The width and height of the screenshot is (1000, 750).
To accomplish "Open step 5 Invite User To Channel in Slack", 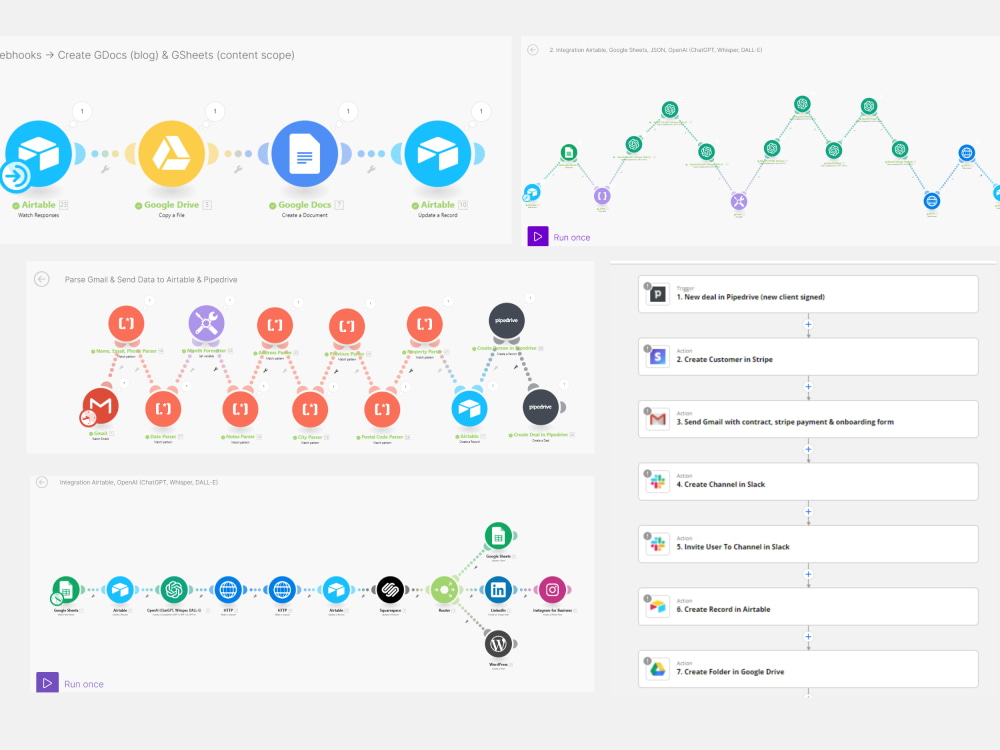I will pos(808,544).
